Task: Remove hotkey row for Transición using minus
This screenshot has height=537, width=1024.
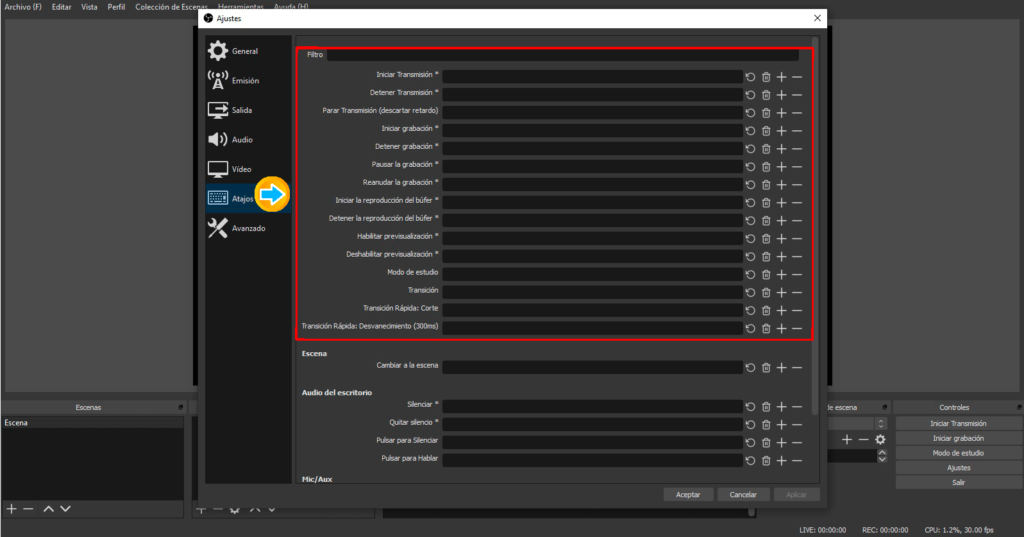Action: click(x=797, y=292)
